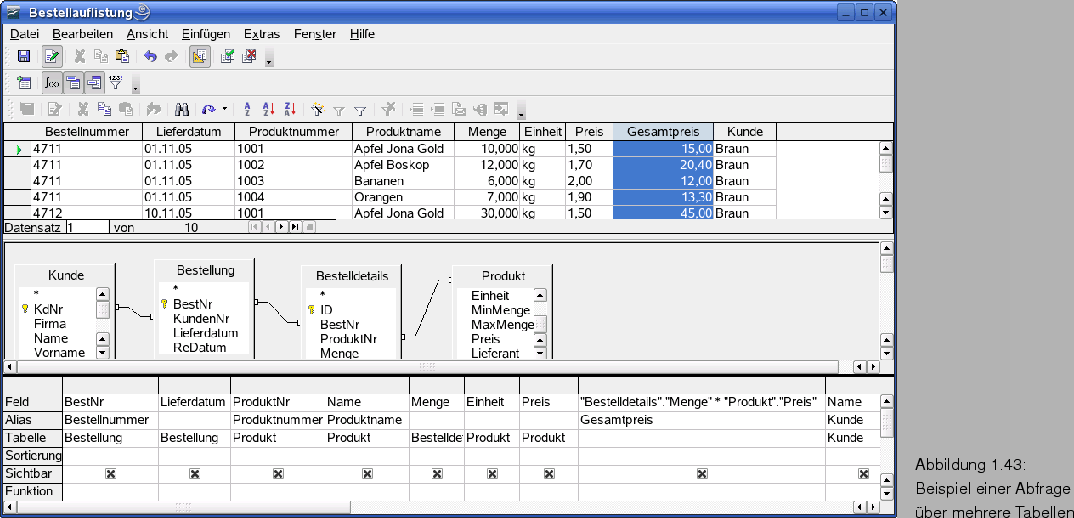
Task: Select the row header of the Bananen record
Action: (x=18, y=181)
